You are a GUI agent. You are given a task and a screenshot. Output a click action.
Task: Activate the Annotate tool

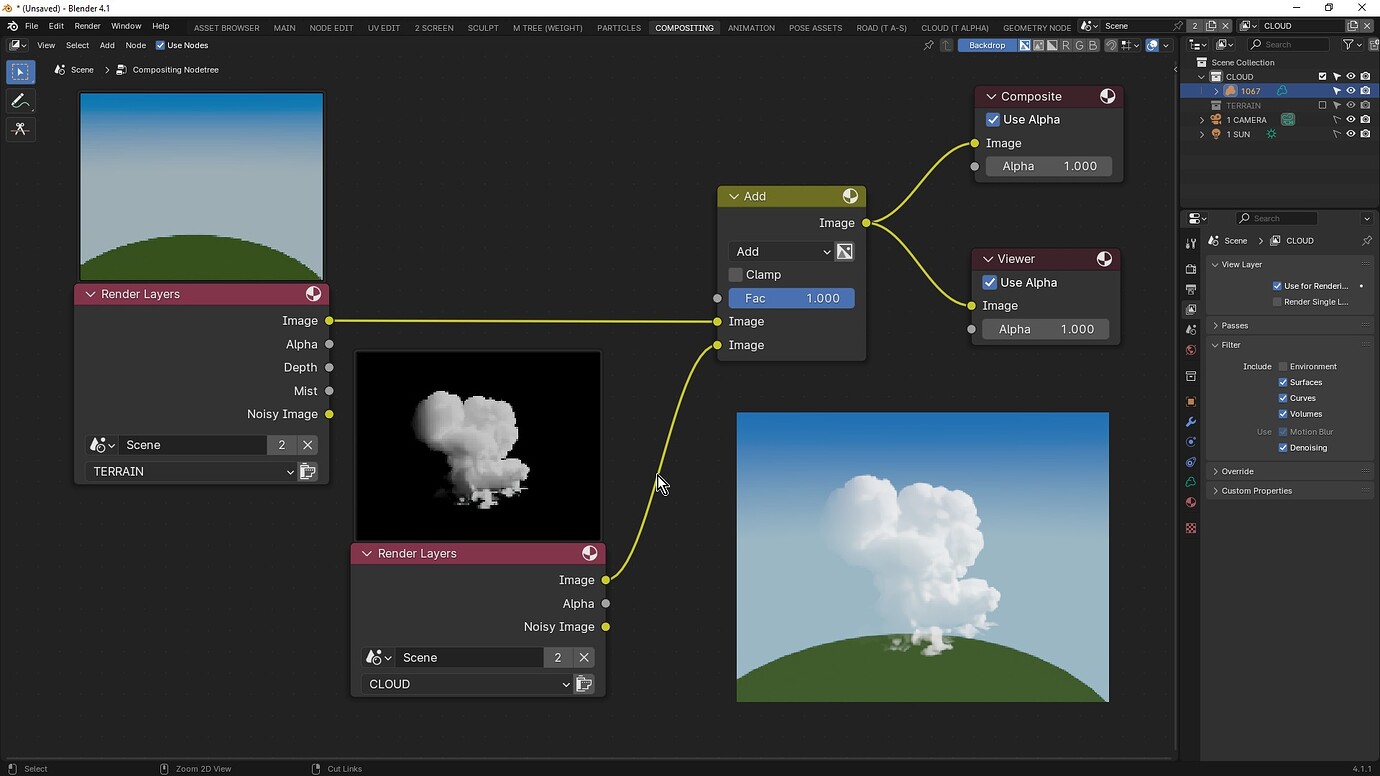click(20, 101)
